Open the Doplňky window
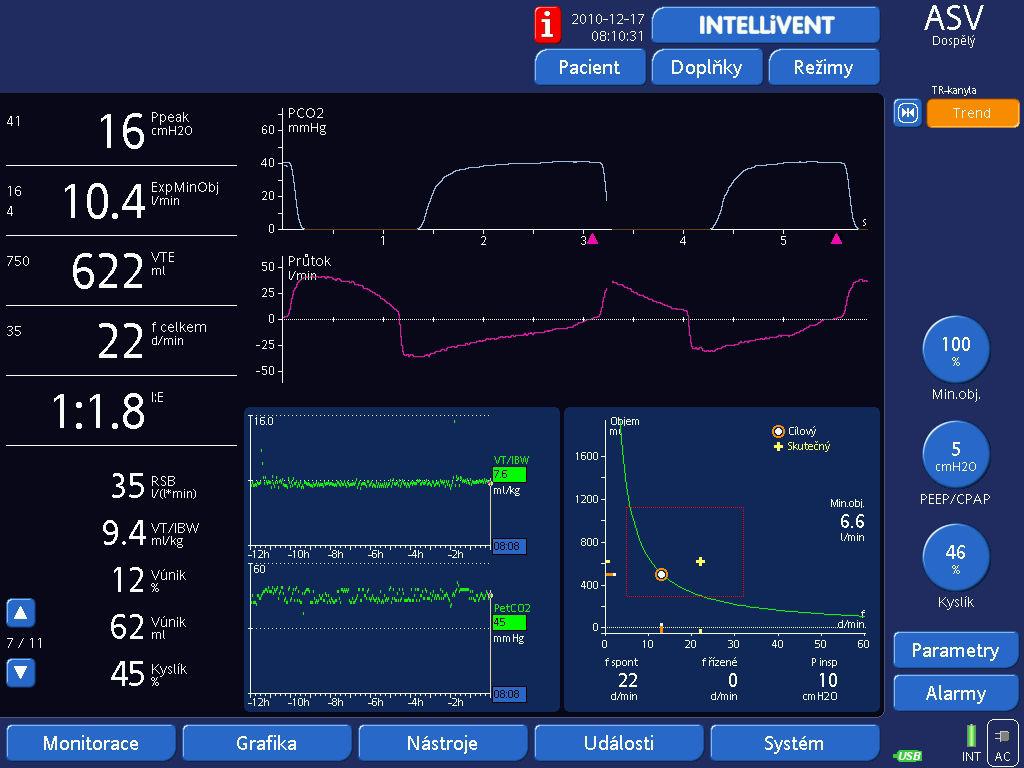 [706, 67]
